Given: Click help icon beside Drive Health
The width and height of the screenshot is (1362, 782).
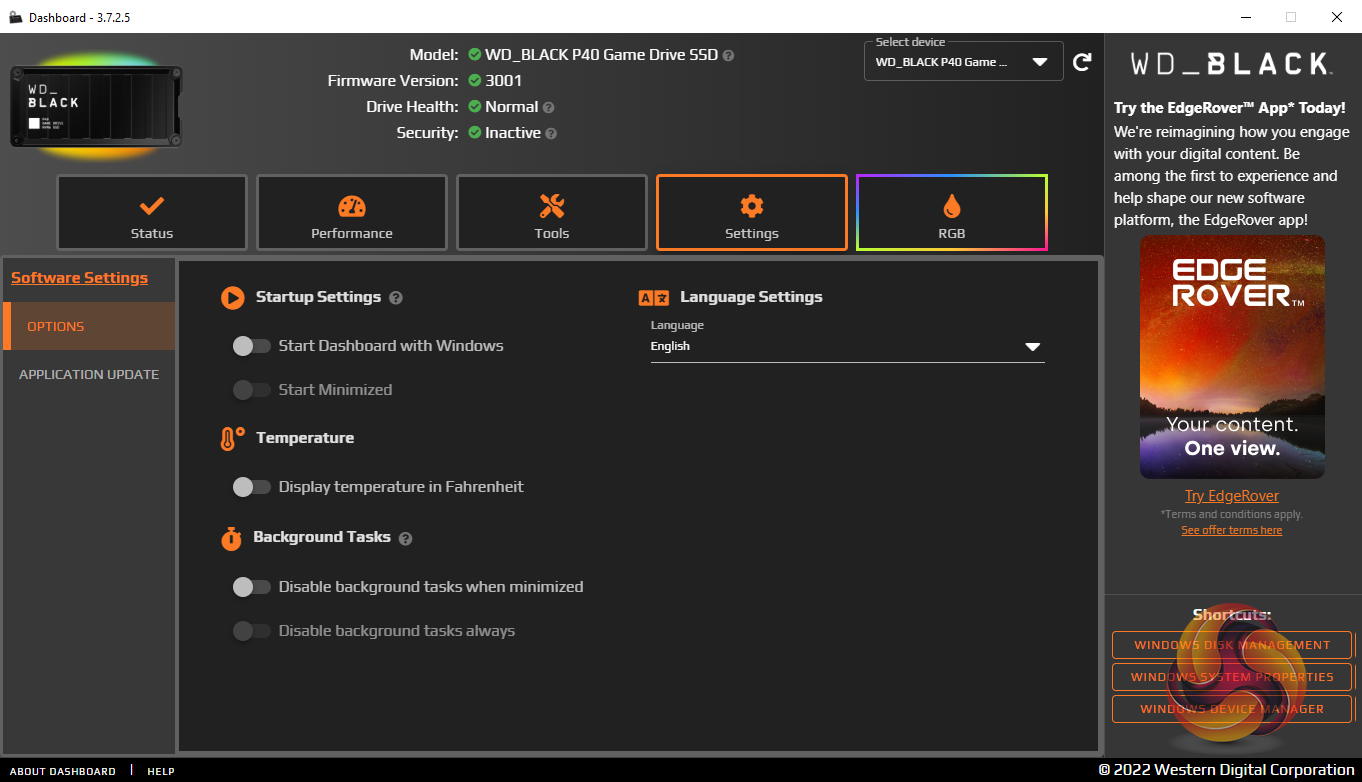Looking at the screenshot, I should pyautogui.click(x=549, y=107).
